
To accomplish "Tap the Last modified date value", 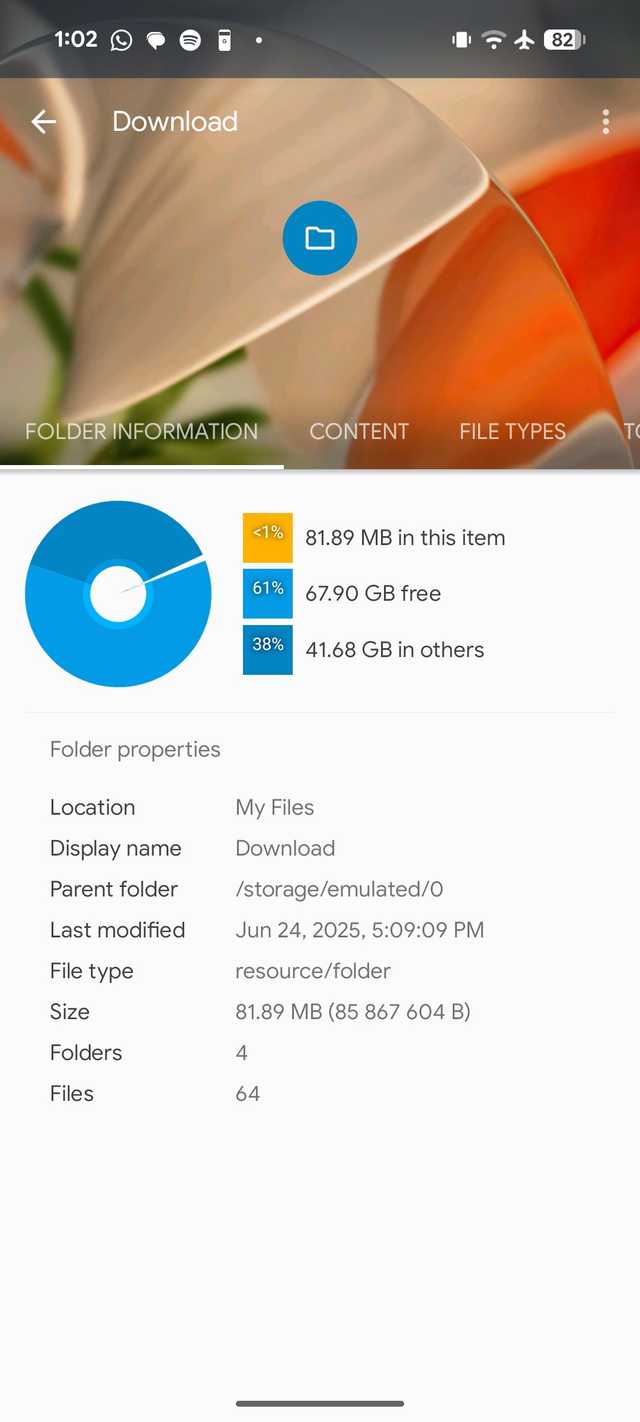I will pyautogui.click(x=359, y=930).
